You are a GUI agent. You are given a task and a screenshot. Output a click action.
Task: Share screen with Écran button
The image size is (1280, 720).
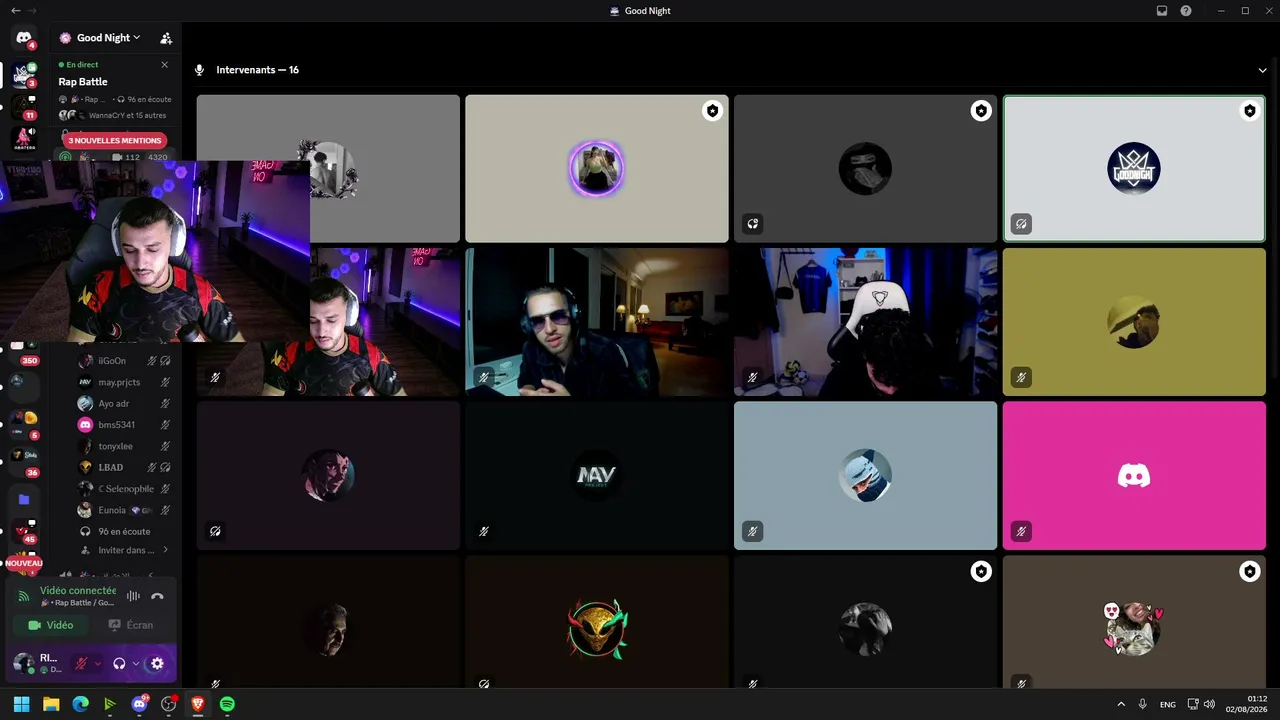tap(131, 625)
